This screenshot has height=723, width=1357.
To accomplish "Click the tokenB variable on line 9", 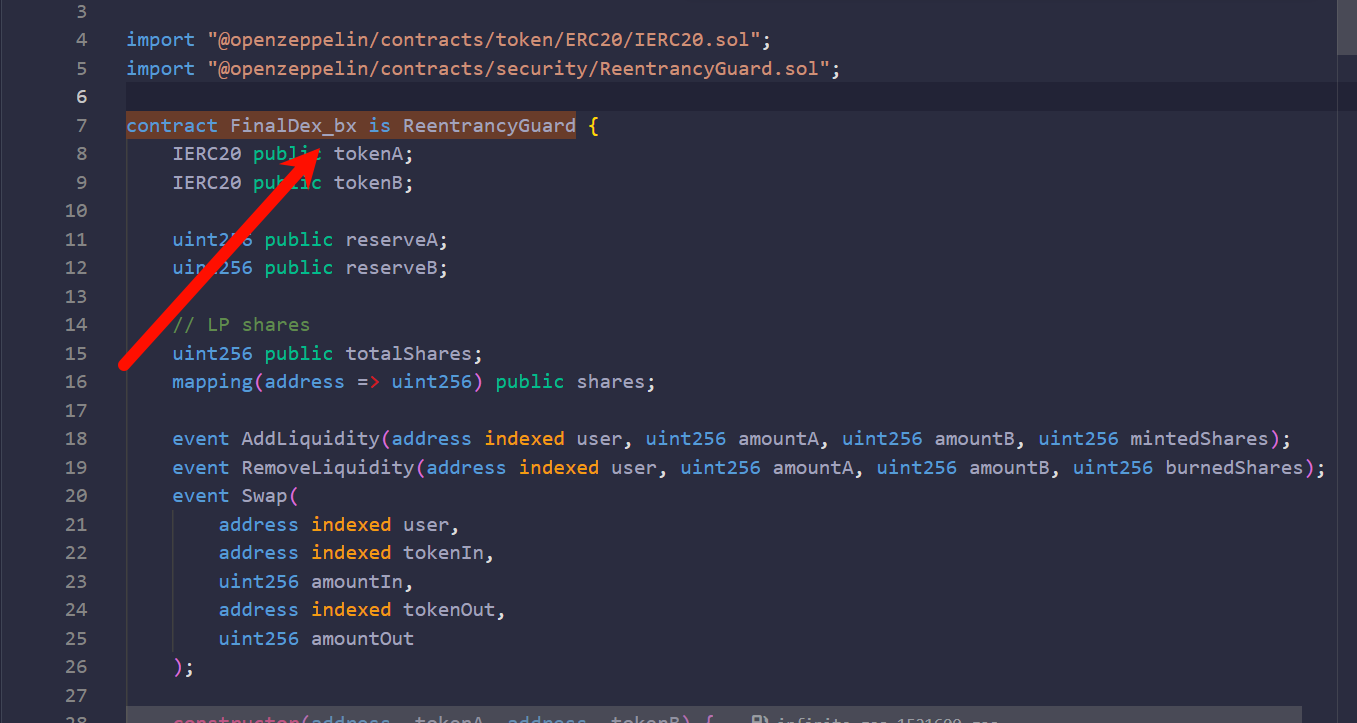I will (373, 183).
